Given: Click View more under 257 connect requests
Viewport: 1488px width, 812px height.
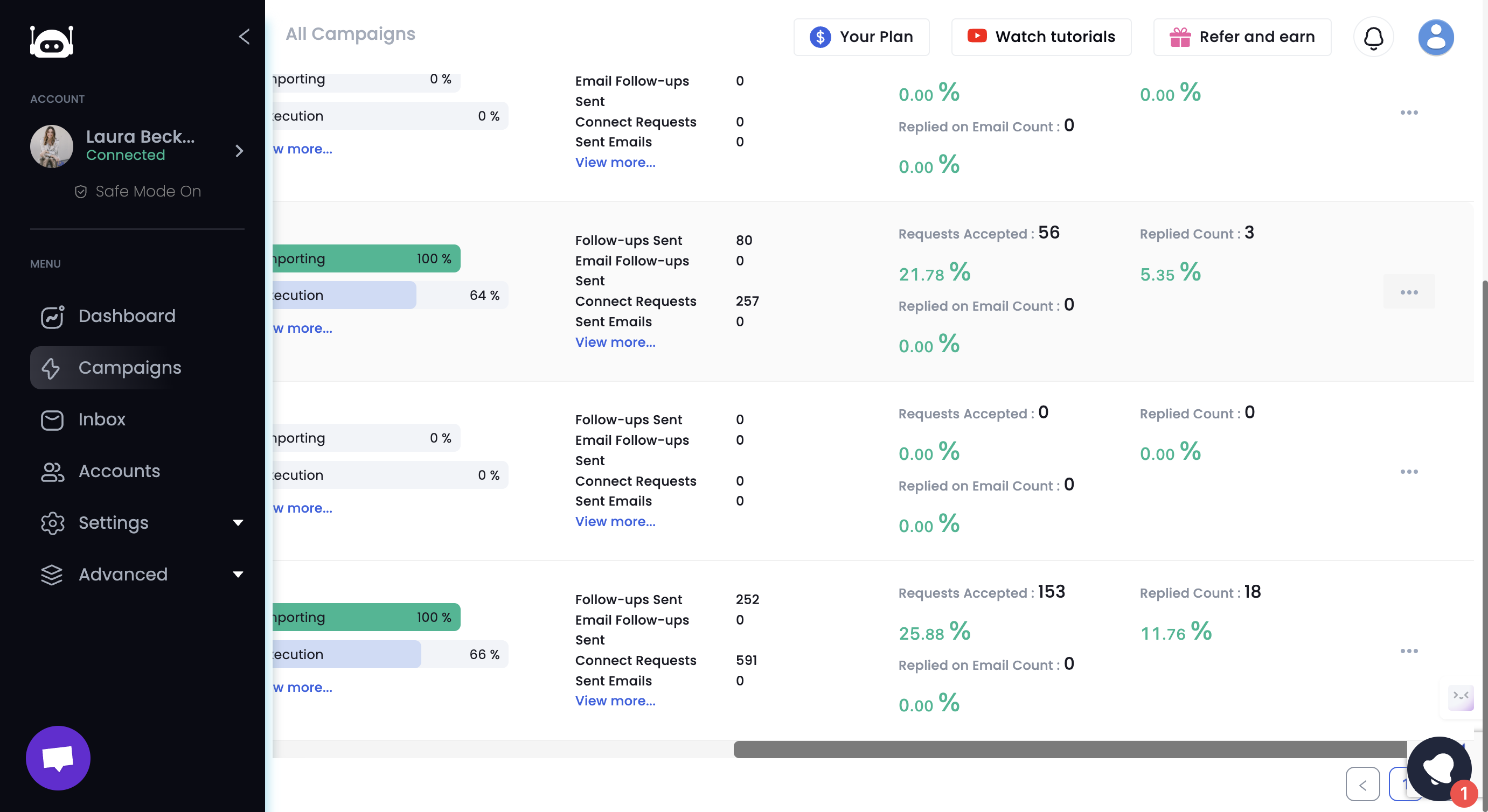Looking at the screenshot, I should pyautogui.click(x=615, y=342).
